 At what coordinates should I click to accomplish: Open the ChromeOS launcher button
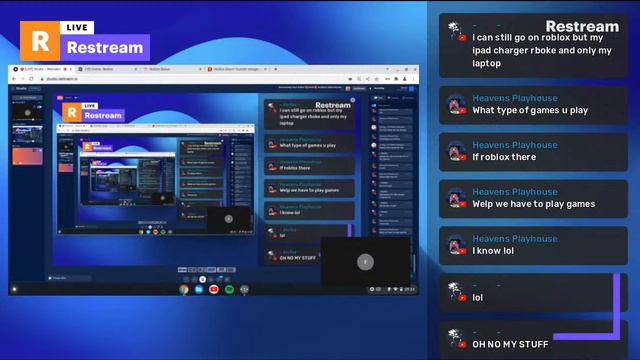tap(15, 289)
